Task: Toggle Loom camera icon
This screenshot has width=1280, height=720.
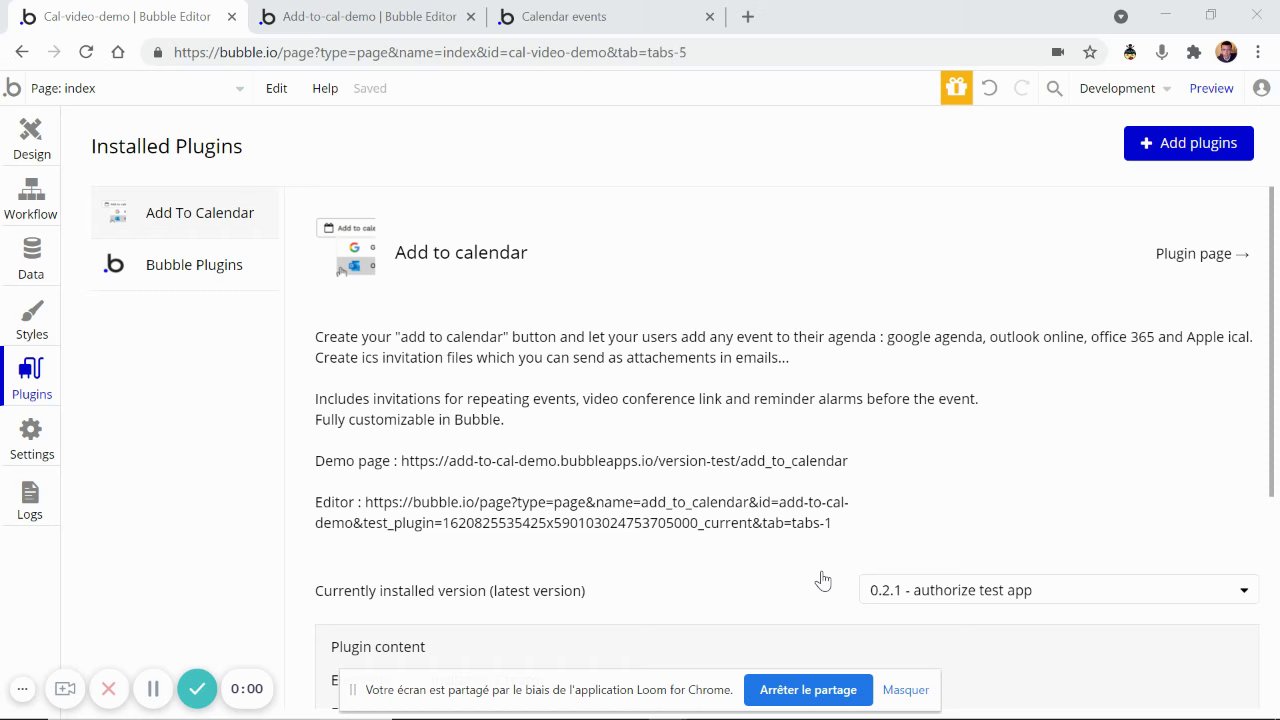Action: coord(65,689)
